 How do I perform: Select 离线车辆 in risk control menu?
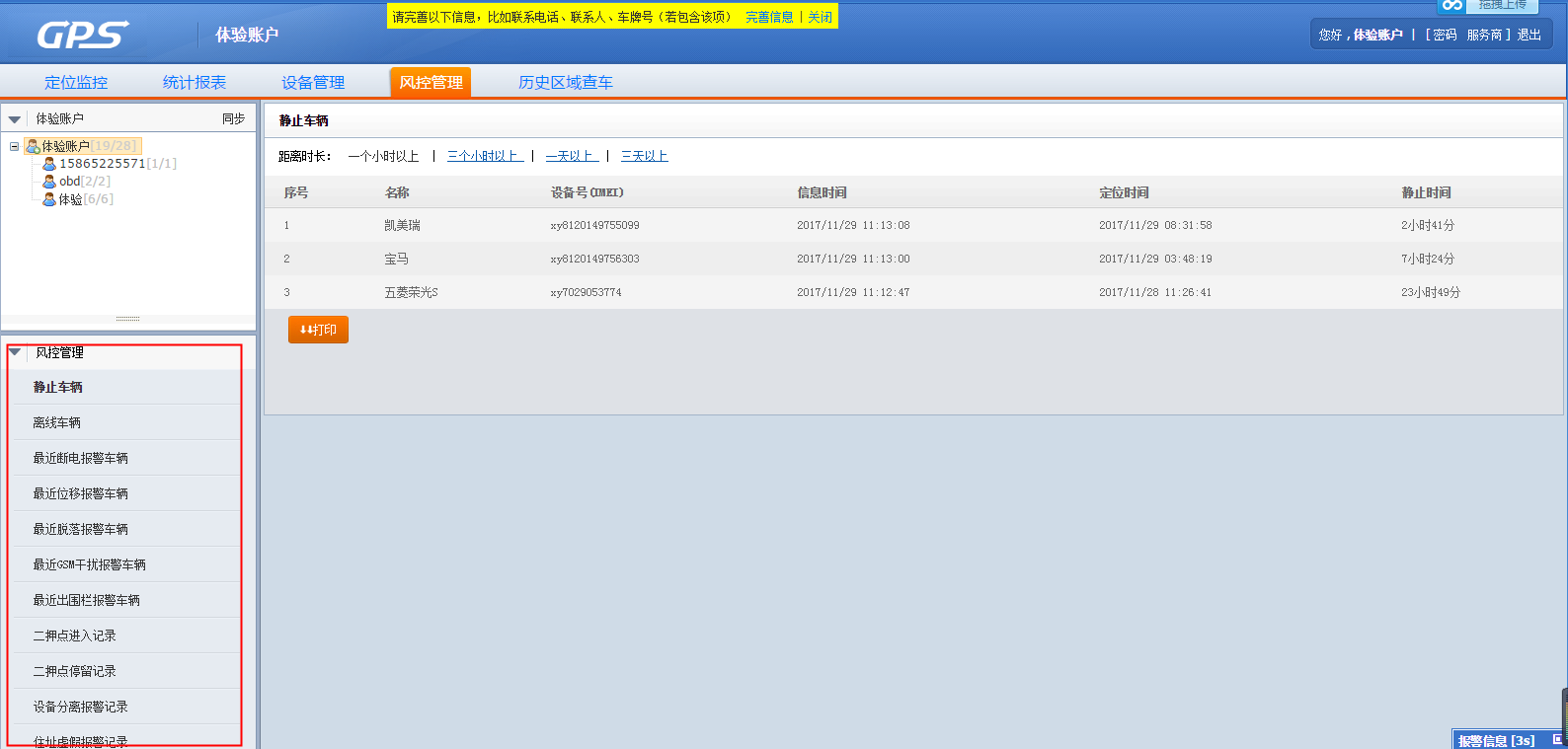pyautogui.click(x=57, y=422)
